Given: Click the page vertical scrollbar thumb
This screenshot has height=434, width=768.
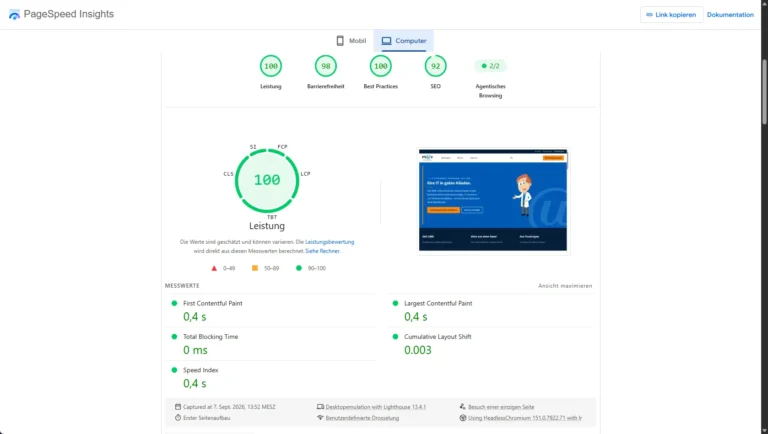Looking at the screenshot, I should tap(764, 92).
